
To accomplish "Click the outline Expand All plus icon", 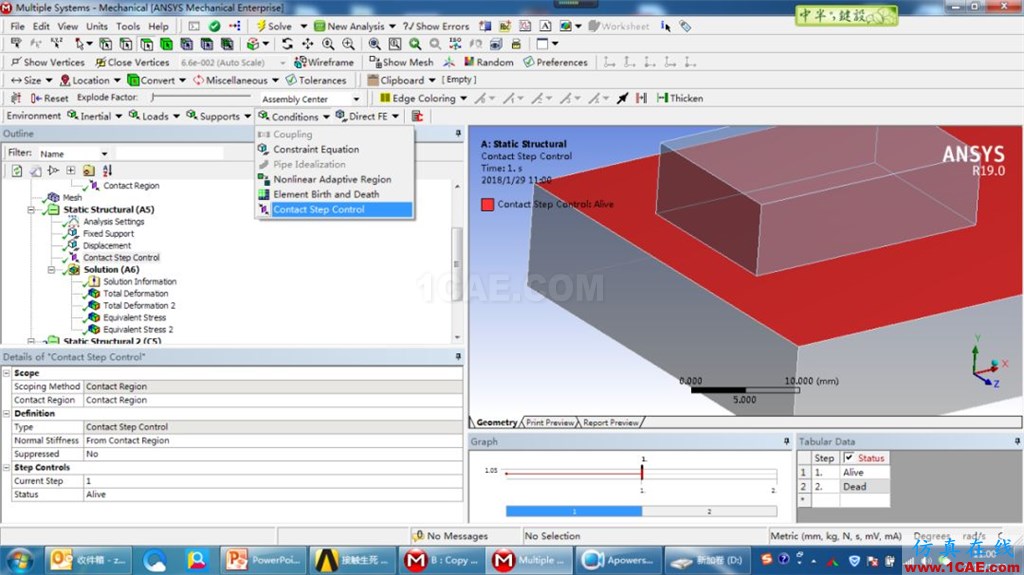I will tap(71, 171).
